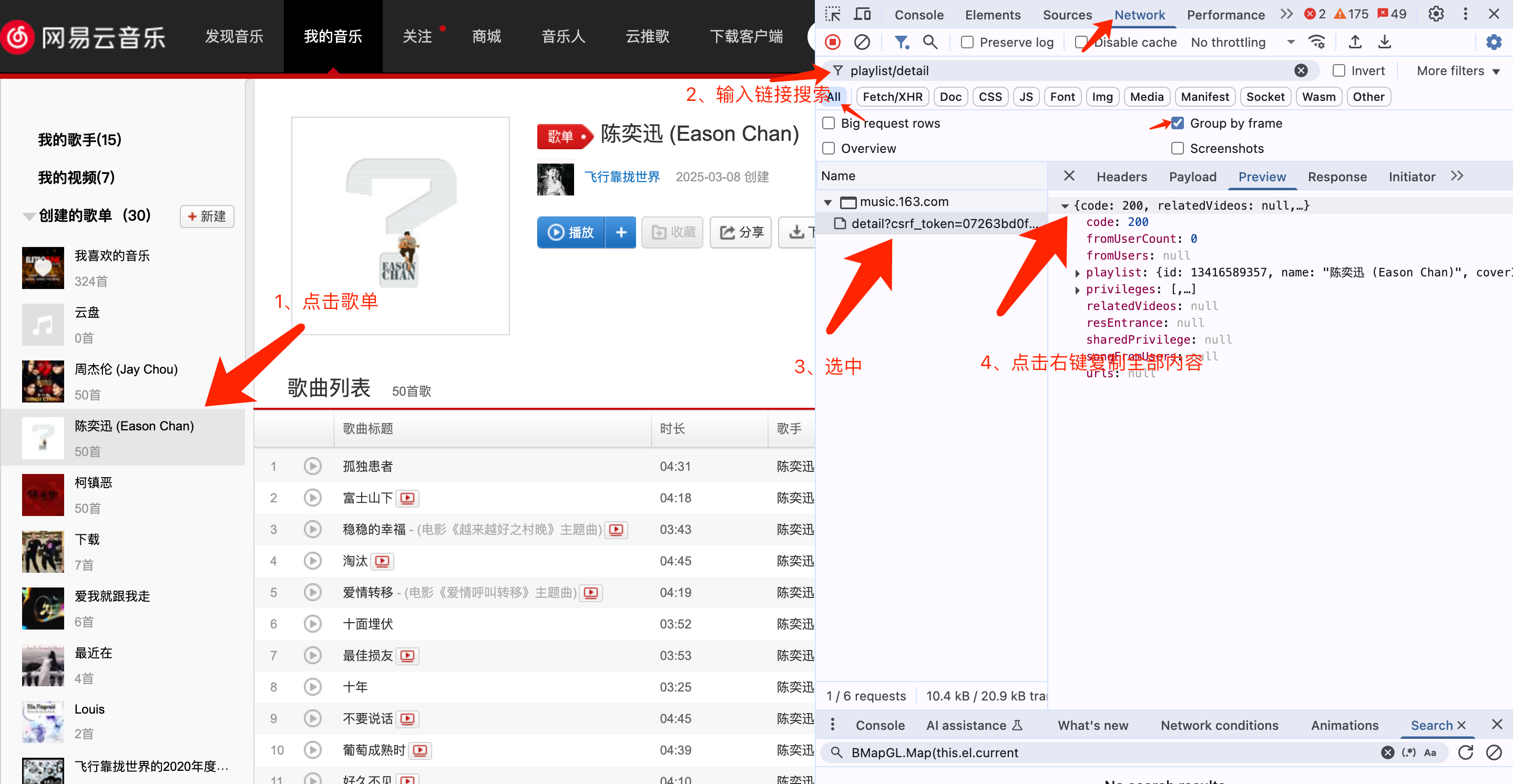This screenshot has width=1513, height=784.
Task: Show the 49 issues badge
Action: pos(1392,14)
